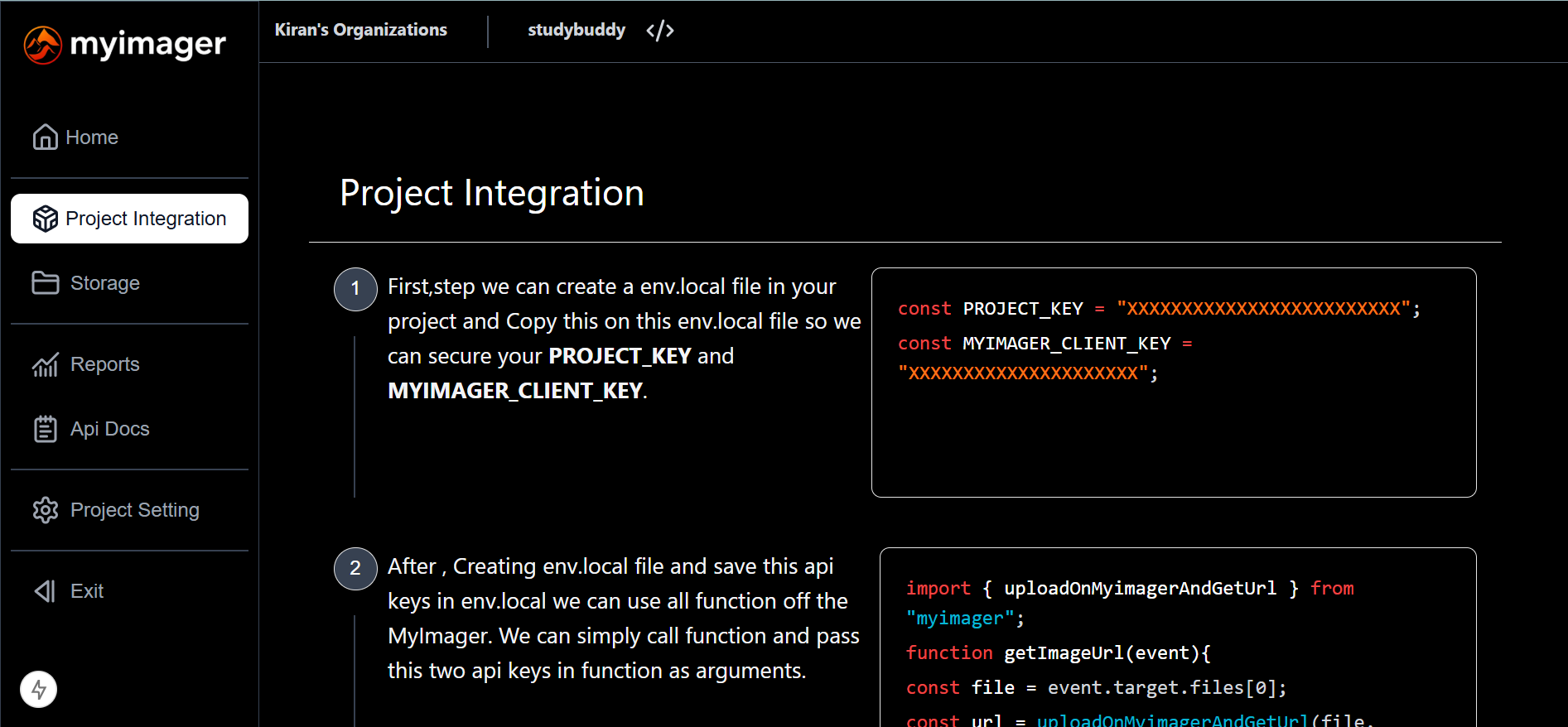Click the bold PROJECT_KEY text in step 1
The width and height of the screenshot is (1568, 727).
[x=620, y=356]
